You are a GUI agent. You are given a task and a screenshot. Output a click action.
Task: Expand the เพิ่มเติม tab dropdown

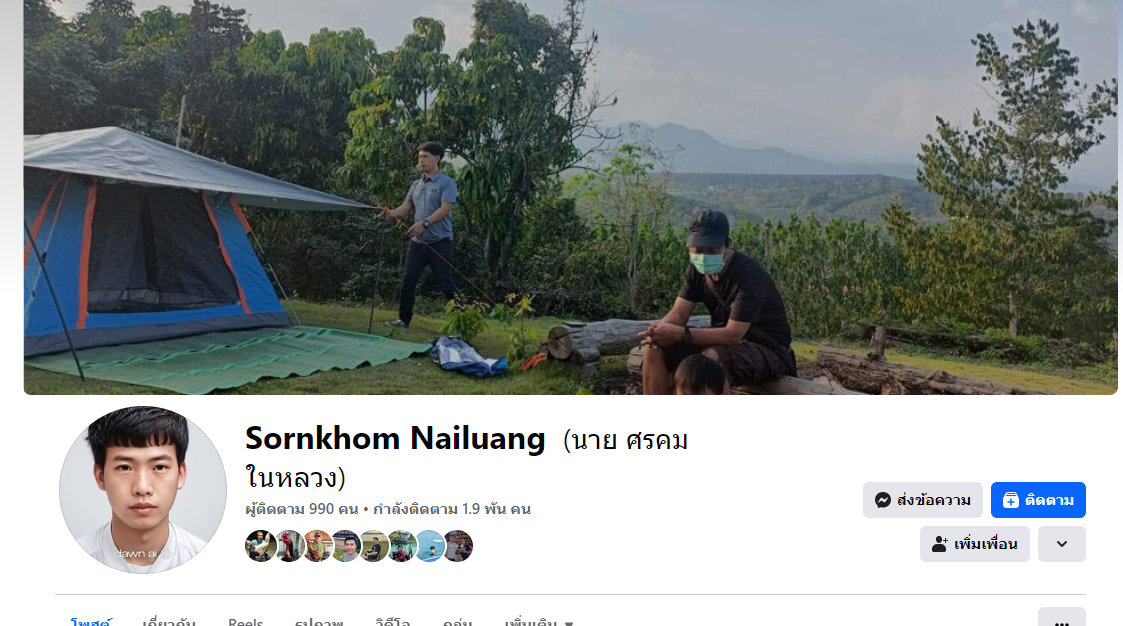pyautogui.click(x=539, y=622)
